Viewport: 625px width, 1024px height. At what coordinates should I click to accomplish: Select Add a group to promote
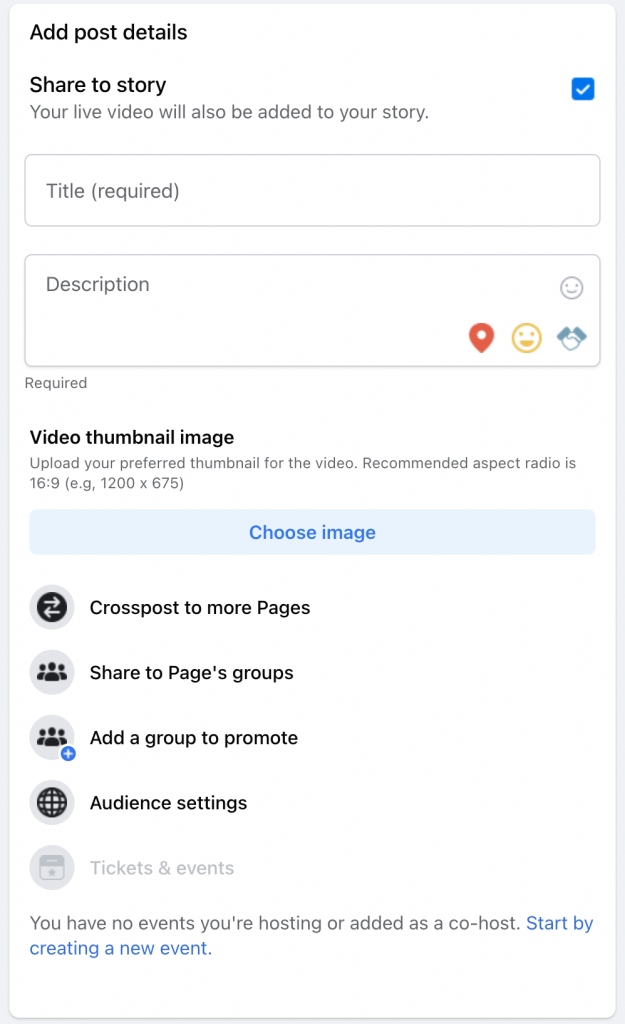tap(193, 737)
